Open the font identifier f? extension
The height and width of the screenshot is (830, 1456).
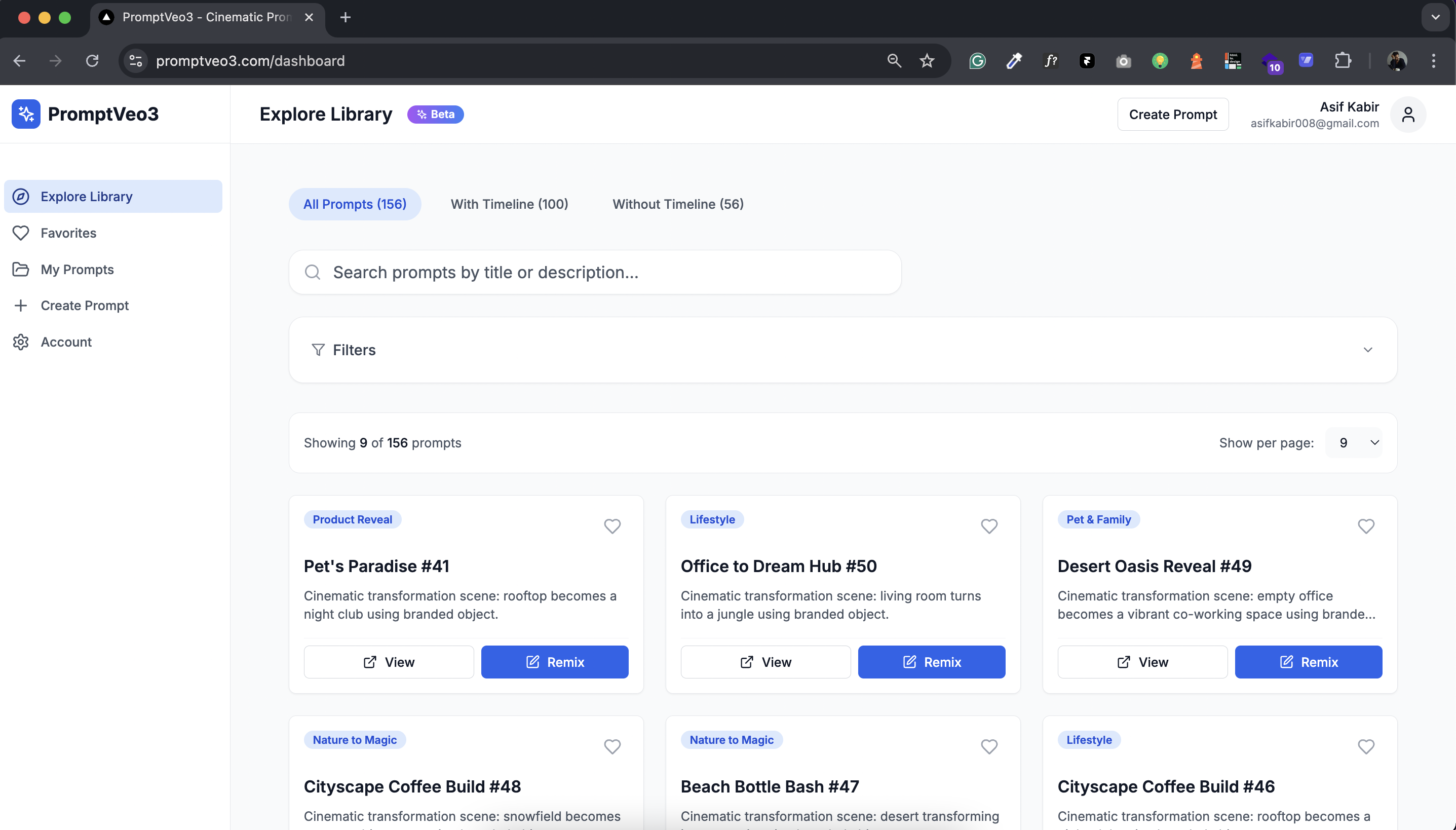1050,60
